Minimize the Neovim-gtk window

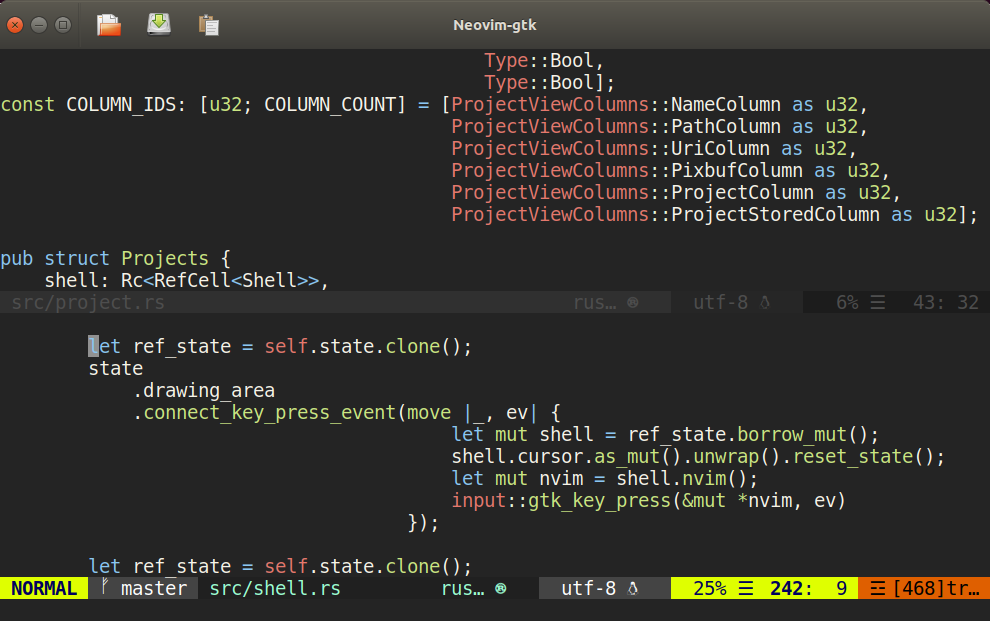40,24
